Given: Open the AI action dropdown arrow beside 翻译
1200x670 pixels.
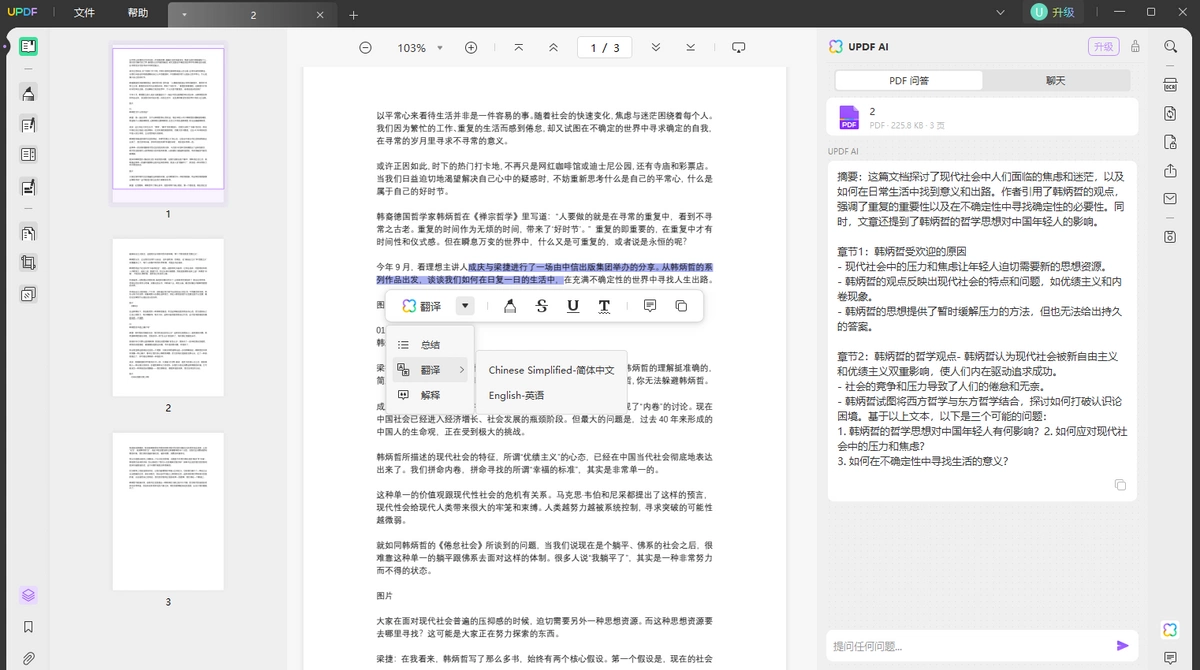Looking at the screenshot, I should tap(465, 306).
